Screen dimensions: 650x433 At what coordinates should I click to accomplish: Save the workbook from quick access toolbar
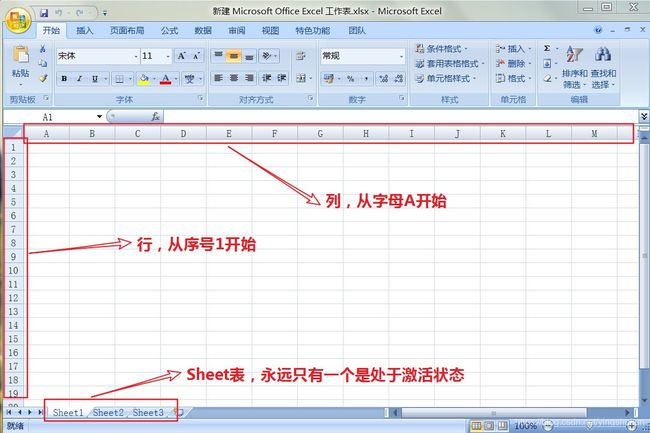pos(44,13)
